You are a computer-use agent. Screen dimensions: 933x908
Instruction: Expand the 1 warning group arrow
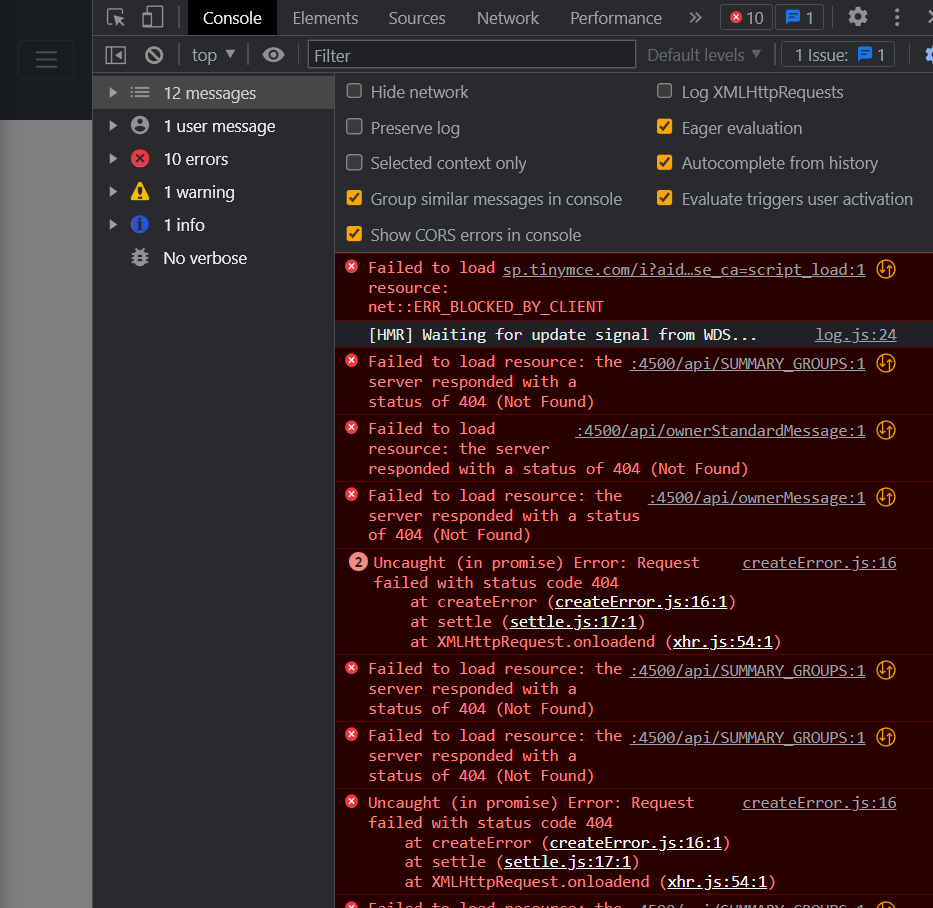coord(112,192)
